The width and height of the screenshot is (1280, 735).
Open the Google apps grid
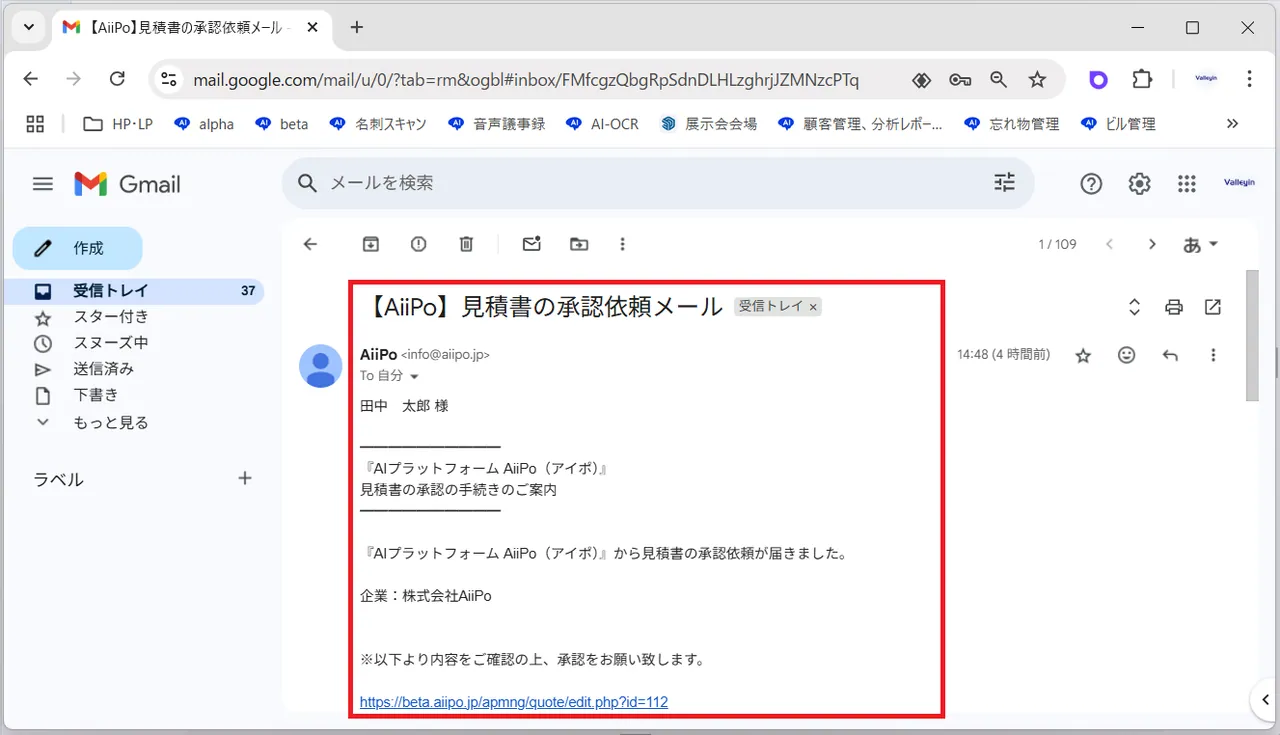tap(1187, 184)
